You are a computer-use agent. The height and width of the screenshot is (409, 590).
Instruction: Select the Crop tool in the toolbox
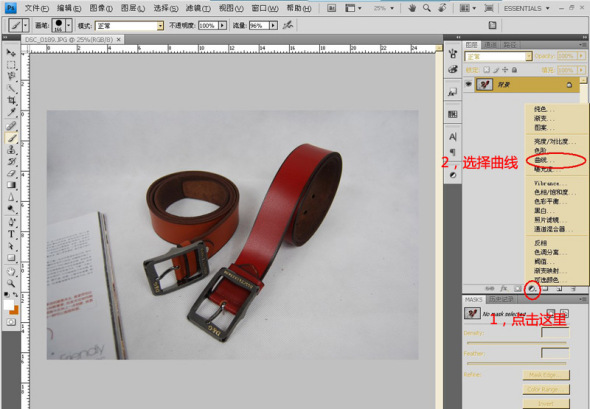tap(11, 100)
